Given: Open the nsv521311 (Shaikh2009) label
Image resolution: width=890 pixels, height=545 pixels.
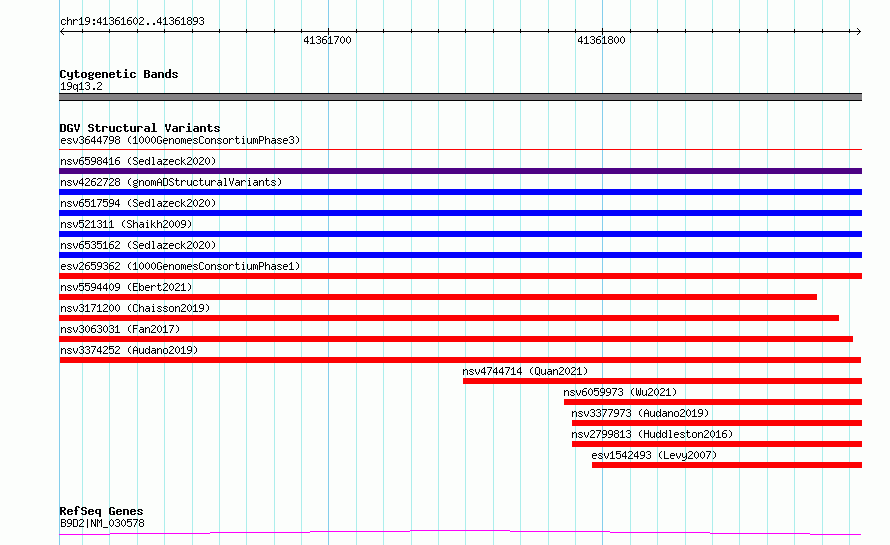Looking at the screenshot, I should (x=126, y=224).
